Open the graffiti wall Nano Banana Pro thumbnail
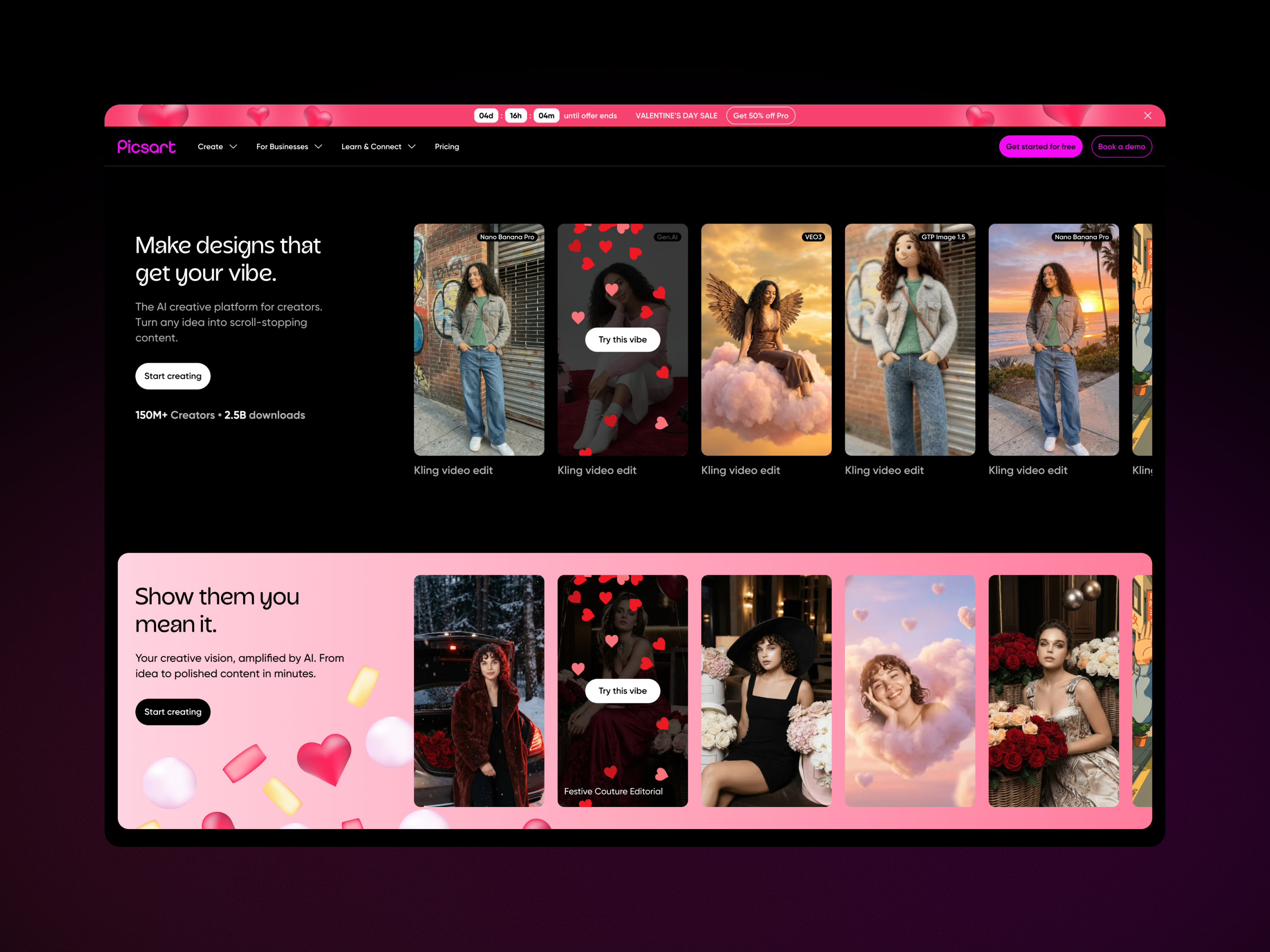 tap(479, 340)
